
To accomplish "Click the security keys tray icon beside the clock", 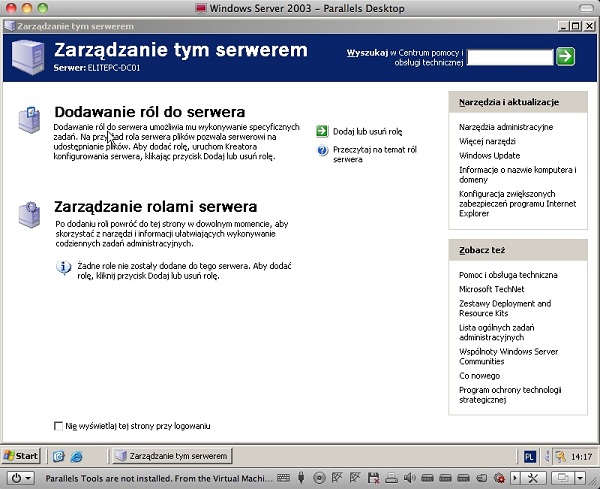I will (x=561, y=456).
